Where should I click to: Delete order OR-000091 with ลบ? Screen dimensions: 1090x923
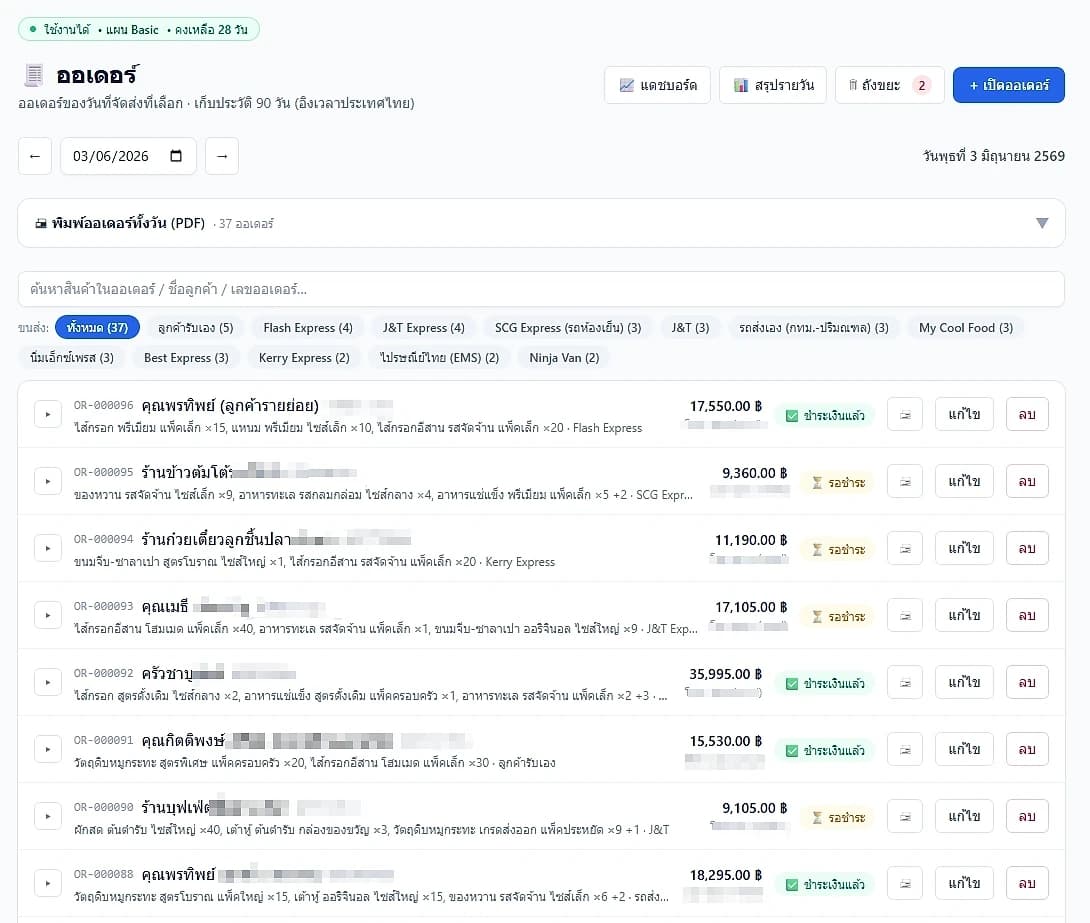[1027, 749]
